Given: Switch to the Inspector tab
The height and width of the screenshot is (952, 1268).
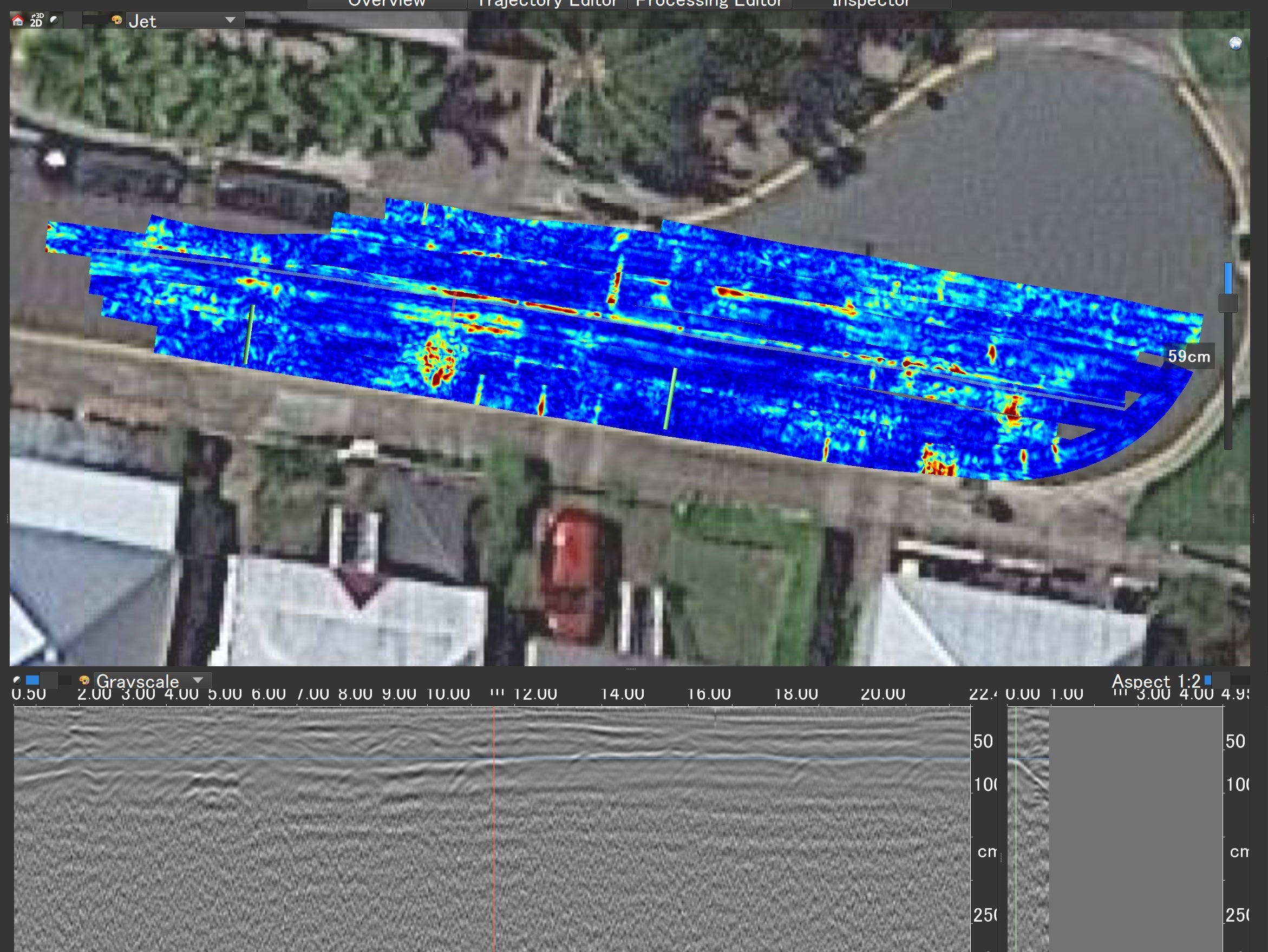Looking at the screenshot, I should [x=870, y=3].
